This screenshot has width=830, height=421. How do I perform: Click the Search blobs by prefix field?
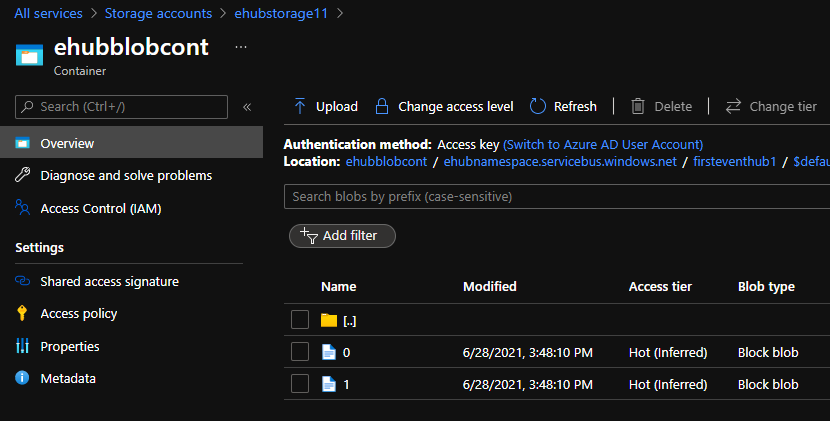click(556, 197)
